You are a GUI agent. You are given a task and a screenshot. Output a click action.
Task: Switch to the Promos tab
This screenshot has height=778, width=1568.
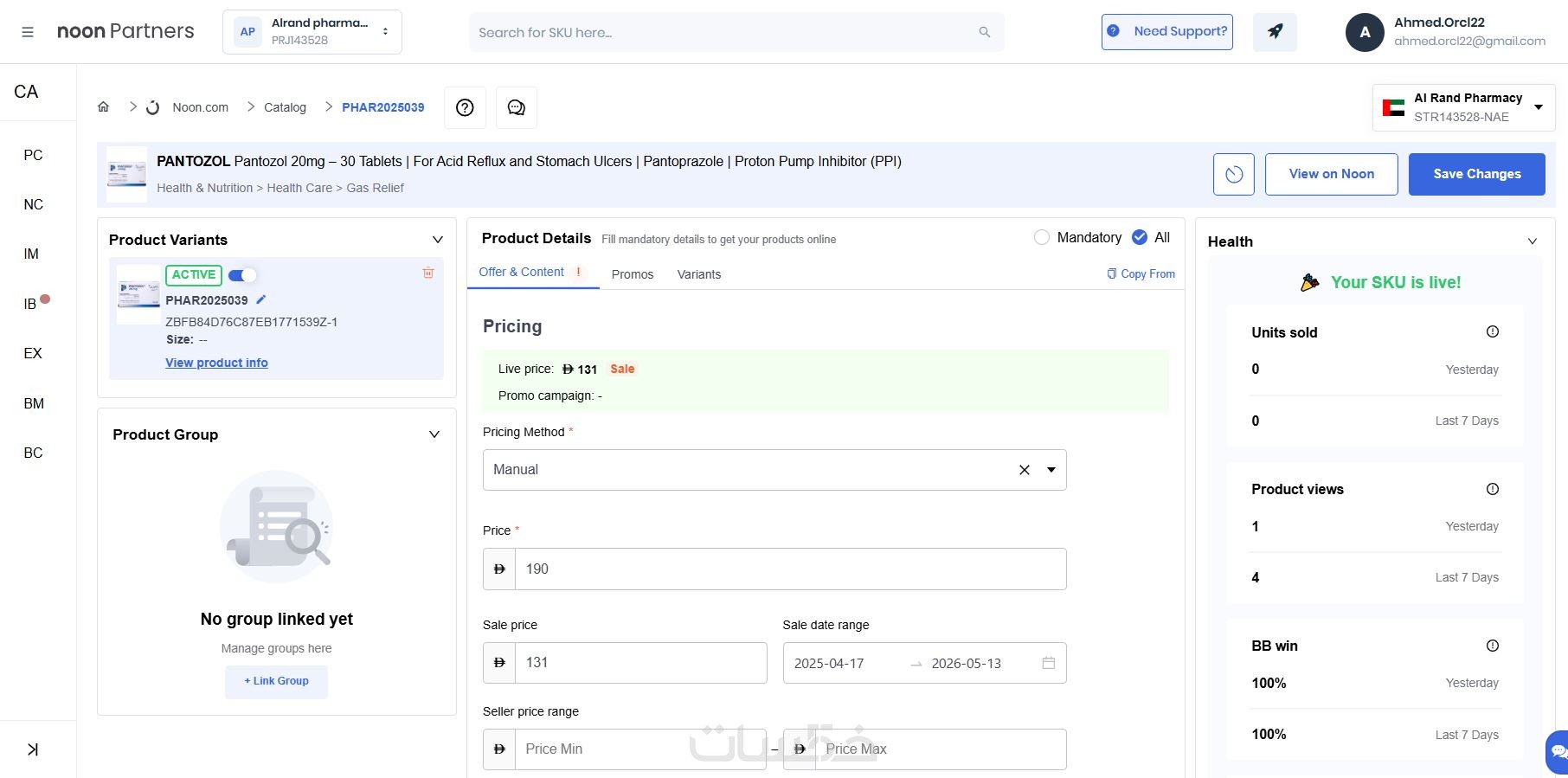[633, 274]
